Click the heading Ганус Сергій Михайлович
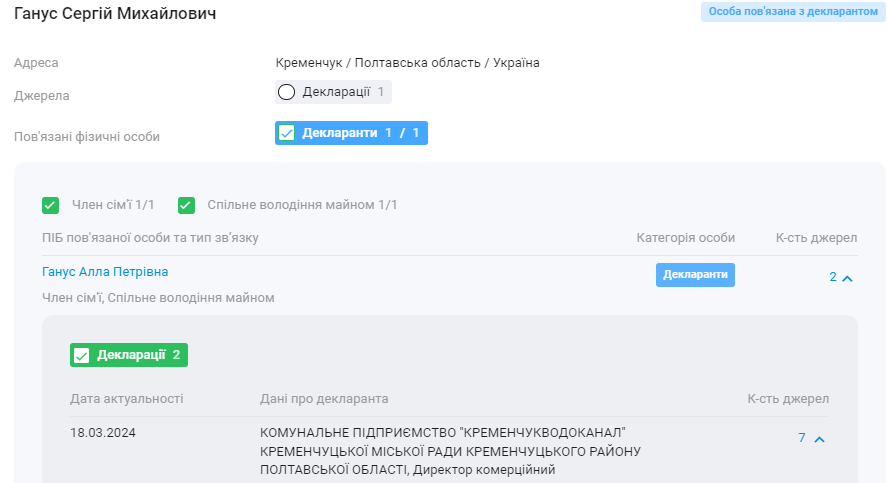887x483 pixels. pyautogui.click(x=115, y=14)
